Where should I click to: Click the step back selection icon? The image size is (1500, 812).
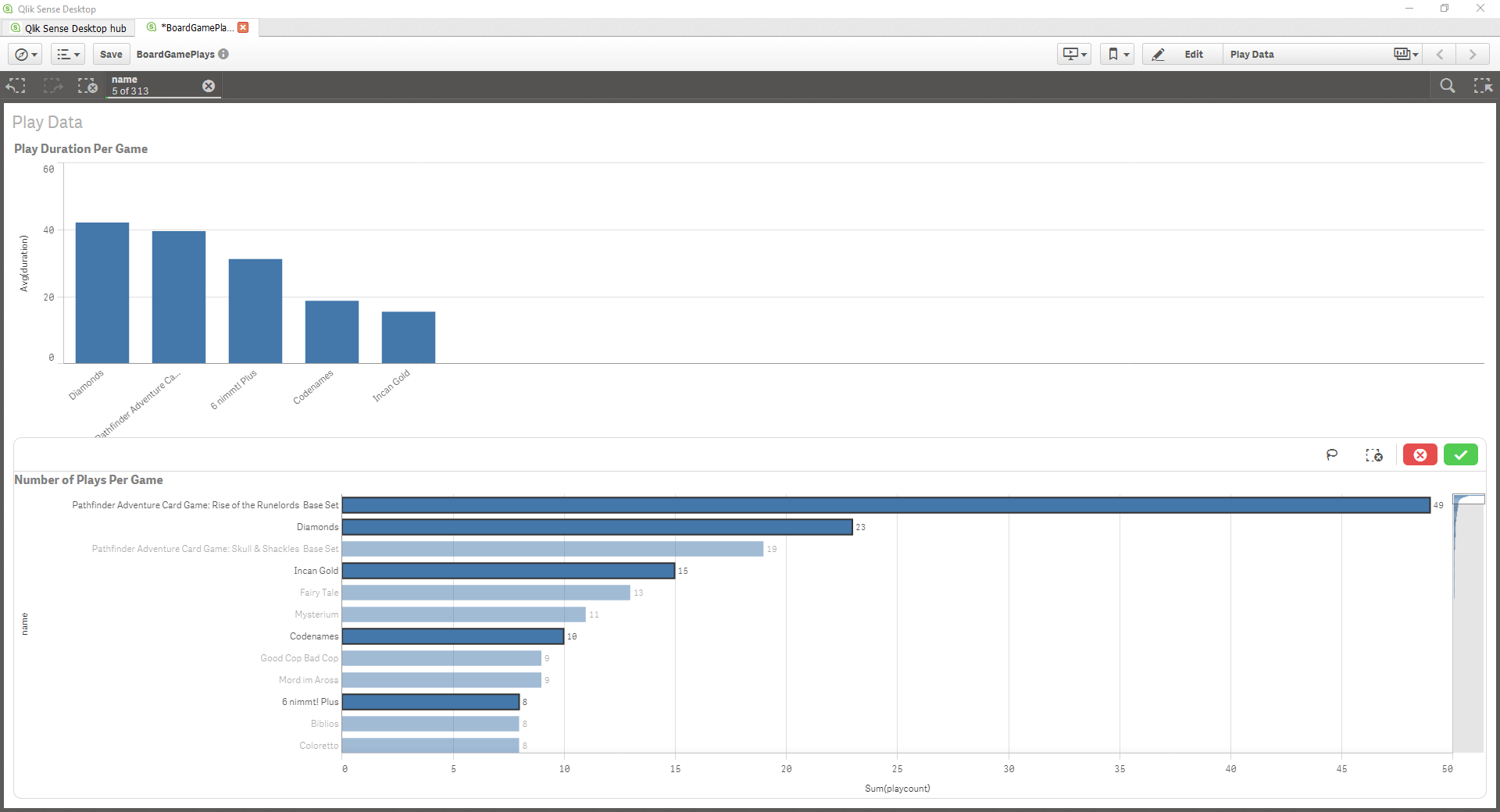(x=16, y=86)
